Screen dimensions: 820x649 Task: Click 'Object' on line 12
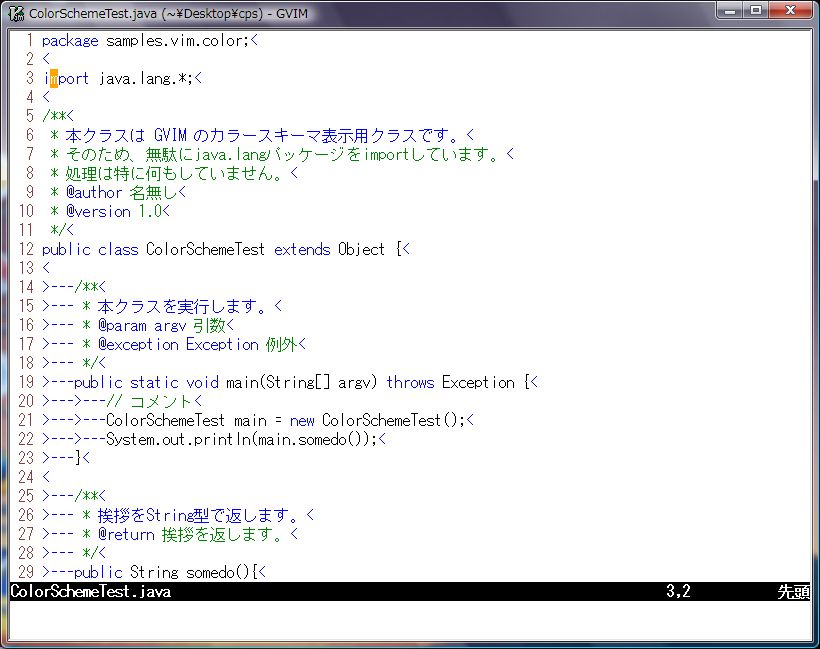point(361,249)
